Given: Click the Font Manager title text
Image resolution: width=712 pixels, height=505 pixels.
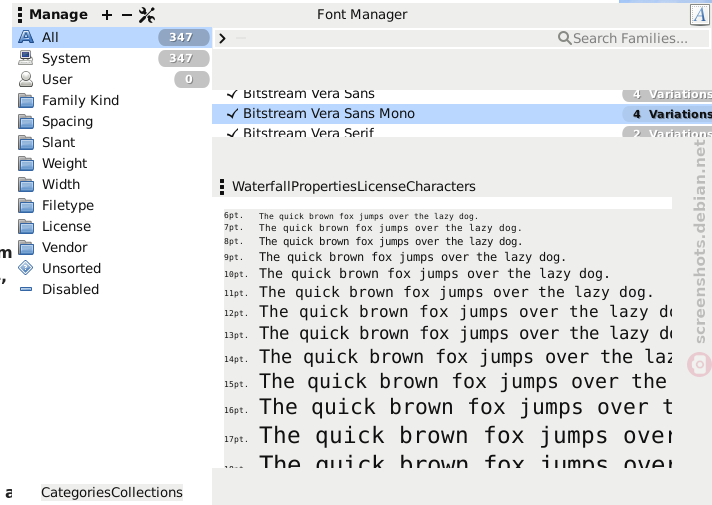Looking at the screenshot, I should click(x=362, y=15).
